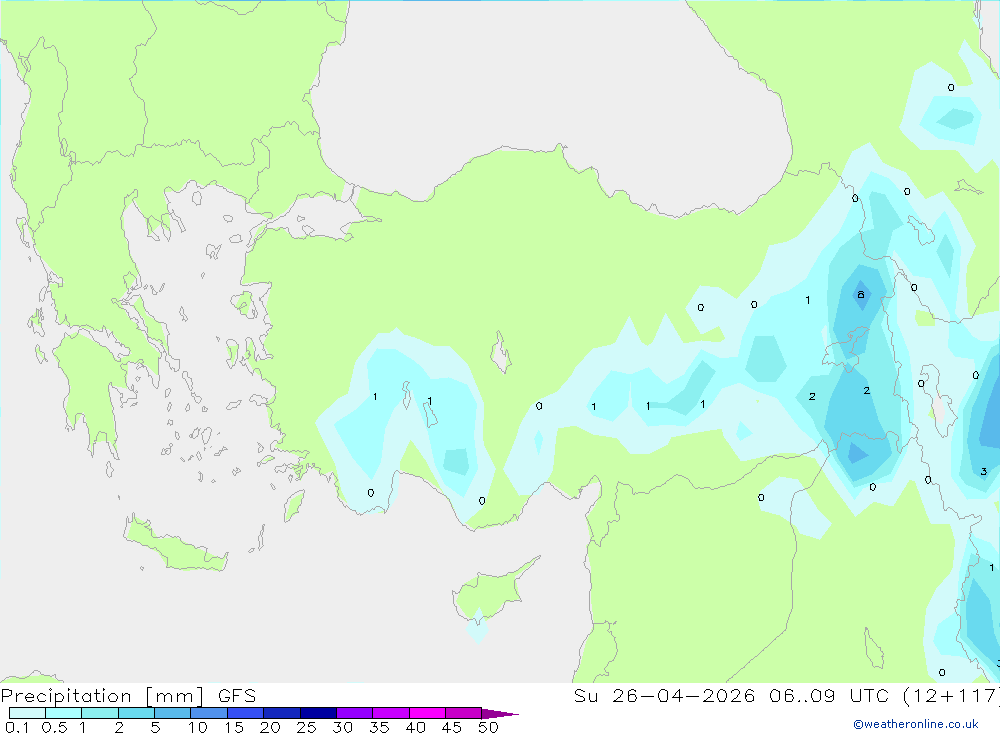Select the 5–10 mm legend color box

(x=173, y=713)
